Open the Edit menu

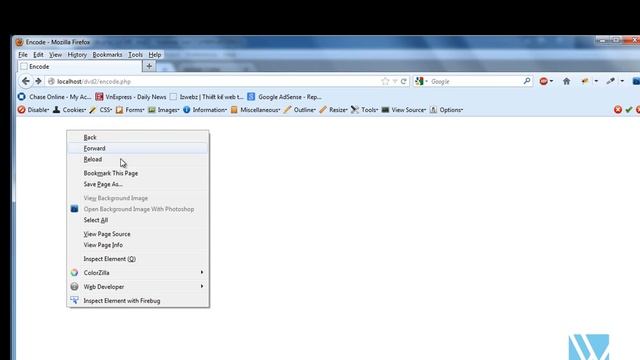click(38, 55)
